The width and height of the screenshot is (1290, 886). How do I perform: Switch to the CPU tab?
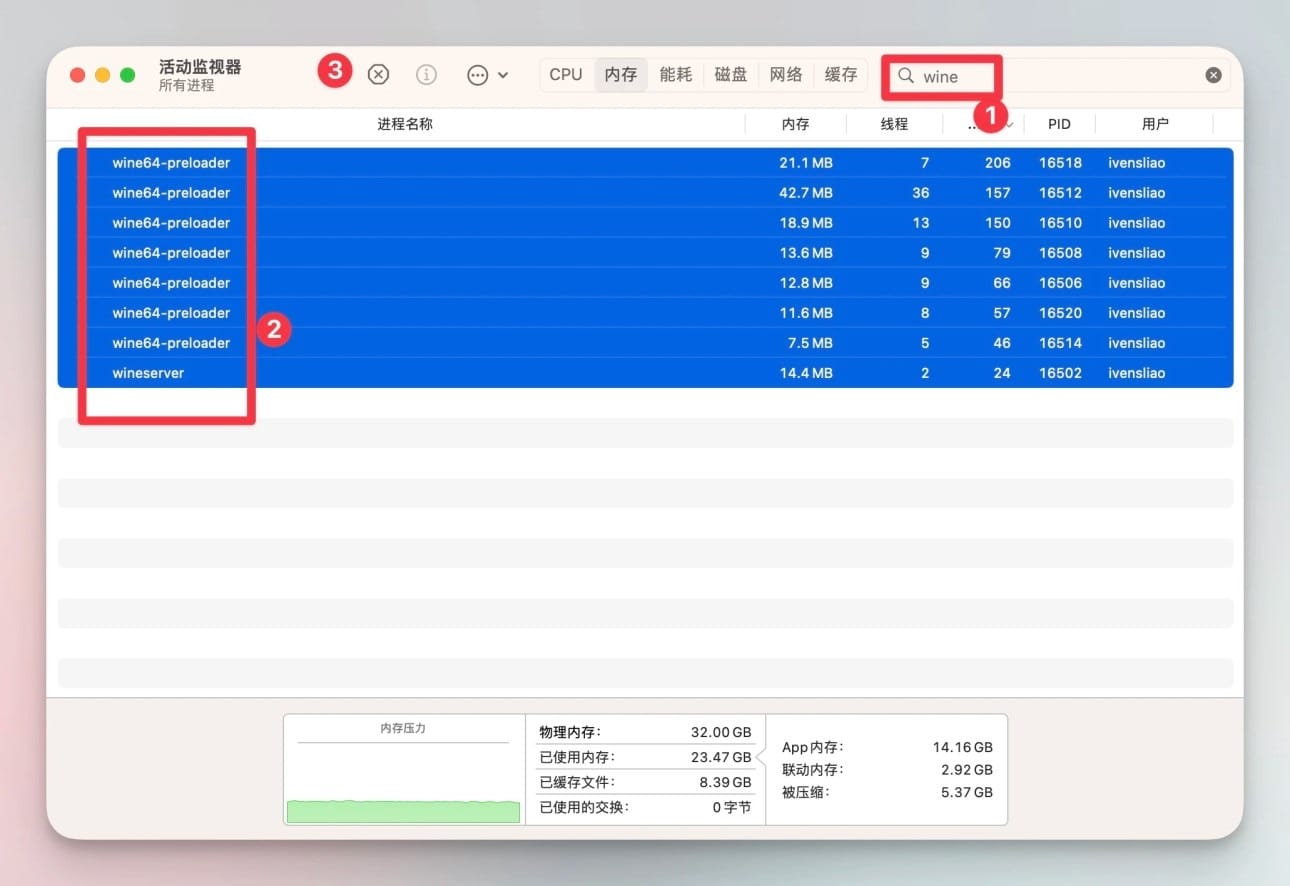566,74
